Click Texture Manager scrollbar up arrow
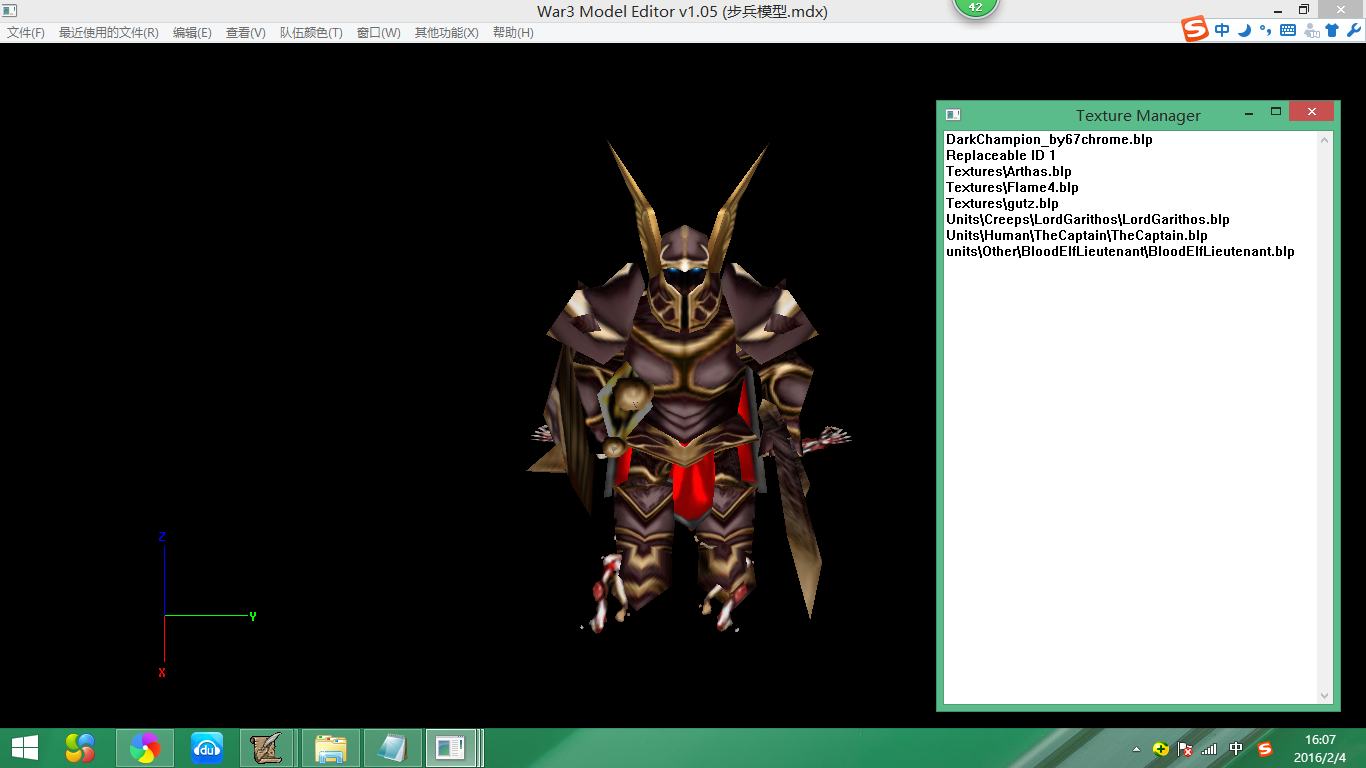This screenshot has height=768, width=1366. (x=1325, y=139)
